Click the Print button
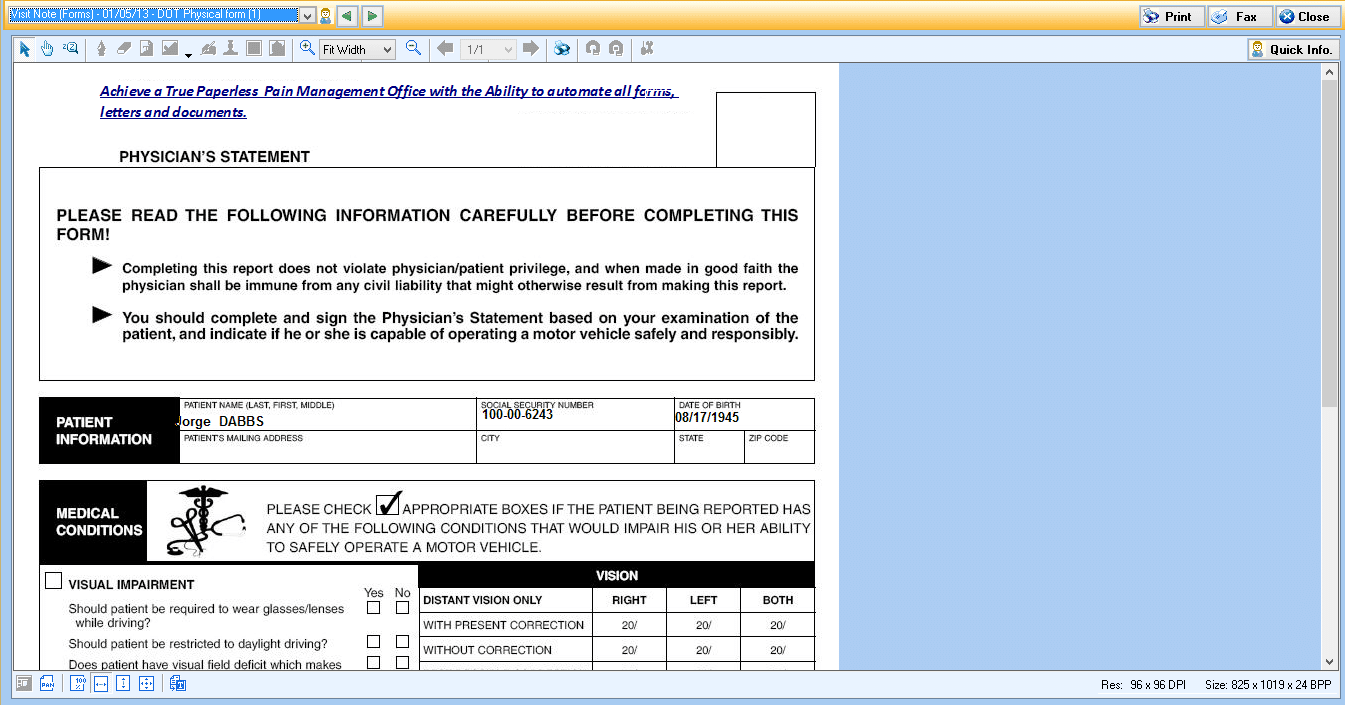This screenshot has width=1345, height=705. point(1168,16)
